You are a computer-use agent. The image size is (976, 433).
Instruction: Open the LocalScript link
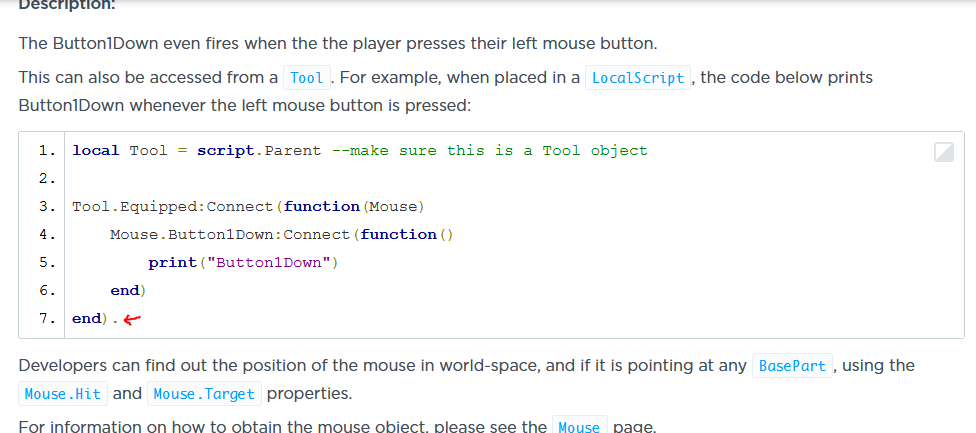tap(638, 78)
